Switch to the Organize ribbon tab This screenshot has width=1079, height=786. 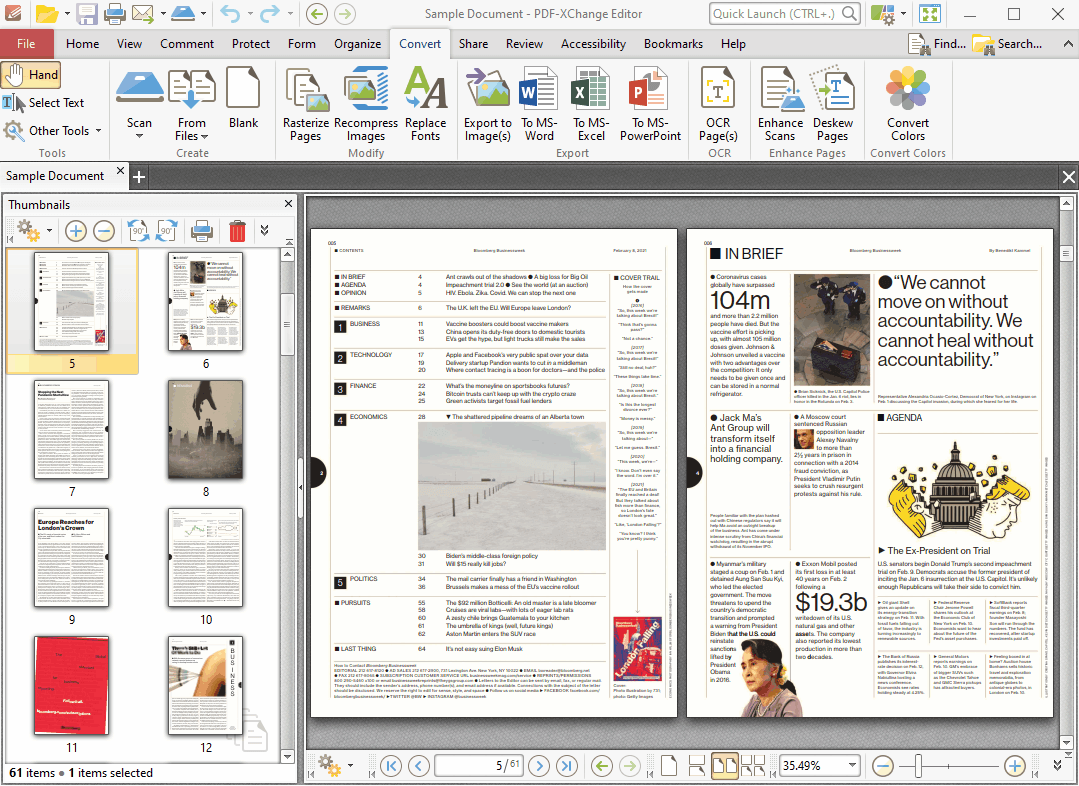tap(357, 44)
